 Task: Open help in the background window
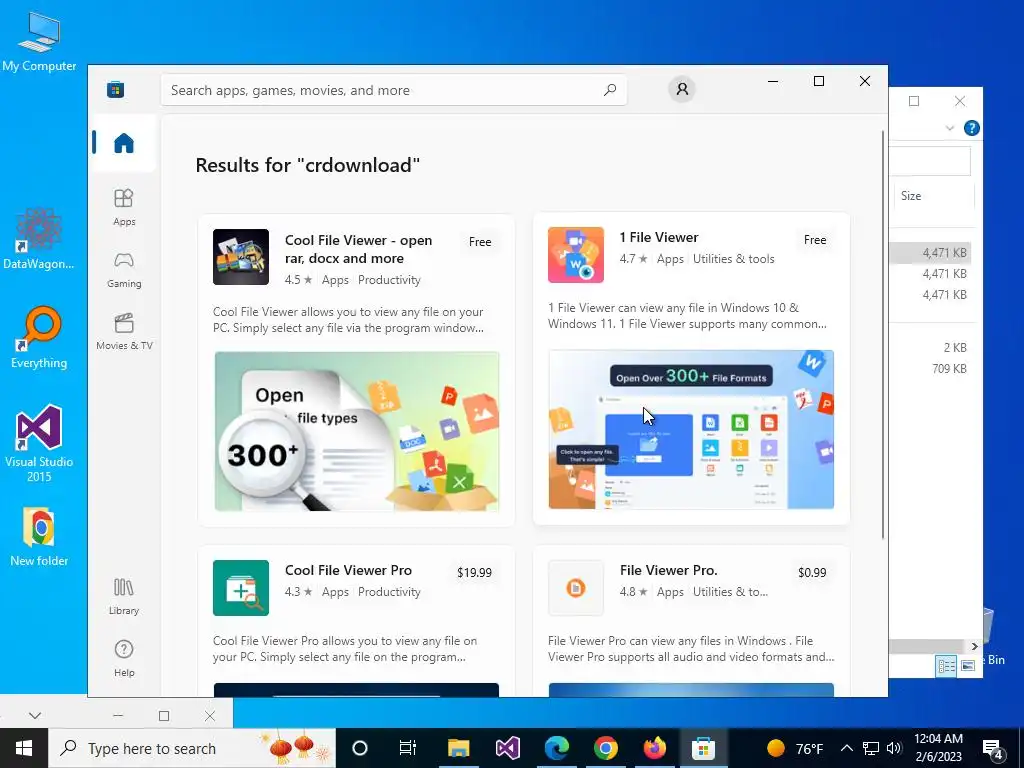tap(971, 128)
